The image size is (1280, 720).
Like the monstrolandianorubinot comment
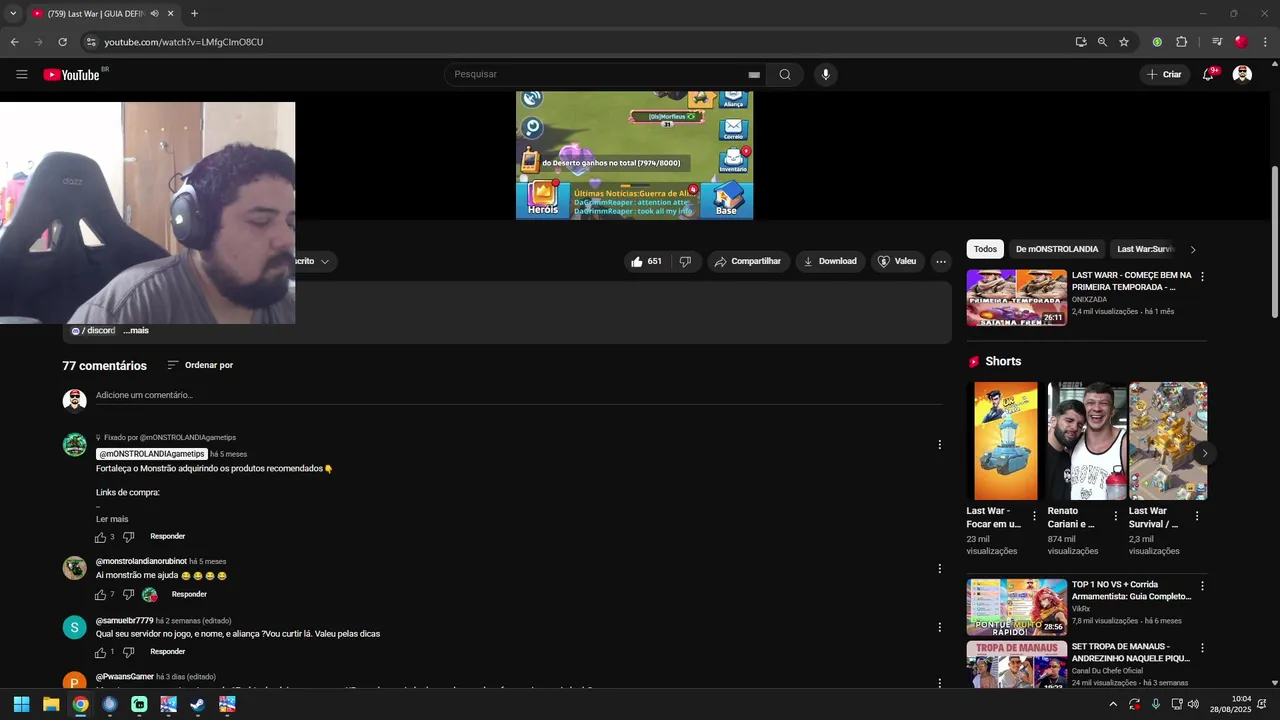(100, 595)
